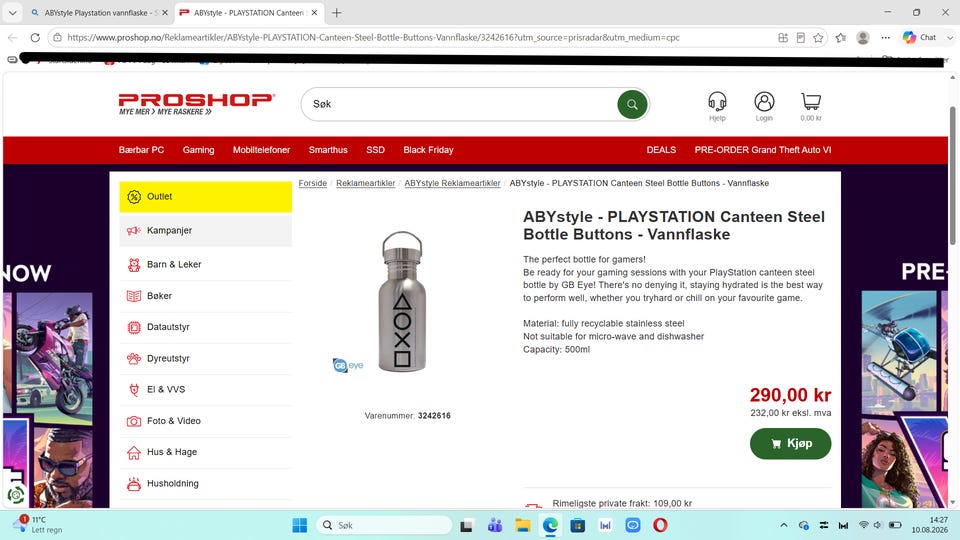The width and height of the screenshot is (960, 540).
Task: Open a new browser tab
Action: coord(337,12)
